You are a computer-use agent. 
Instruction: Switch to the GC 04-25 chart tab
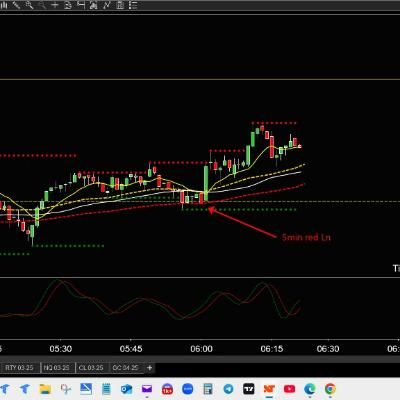[125, 368]
